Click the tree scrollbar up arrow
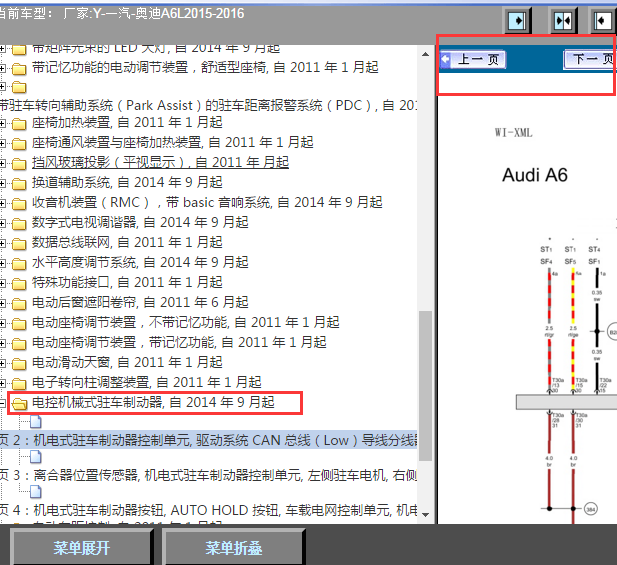The image size is (617, 565). [425, 54]
